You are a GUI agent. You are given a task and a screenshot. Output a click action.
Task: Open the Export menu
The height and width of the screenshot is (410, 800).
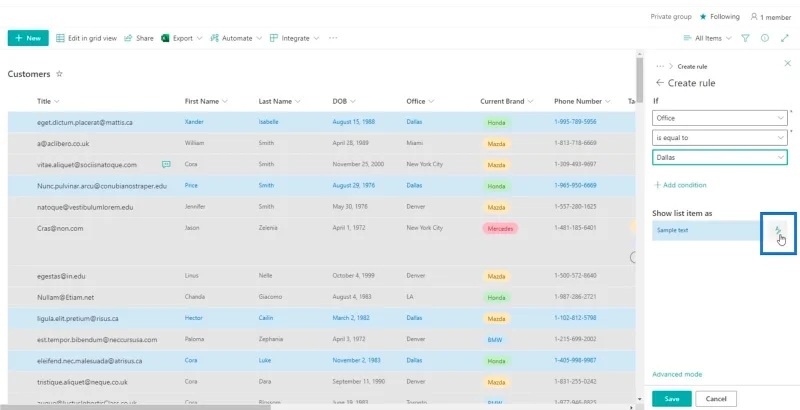[x=182, y=38]
